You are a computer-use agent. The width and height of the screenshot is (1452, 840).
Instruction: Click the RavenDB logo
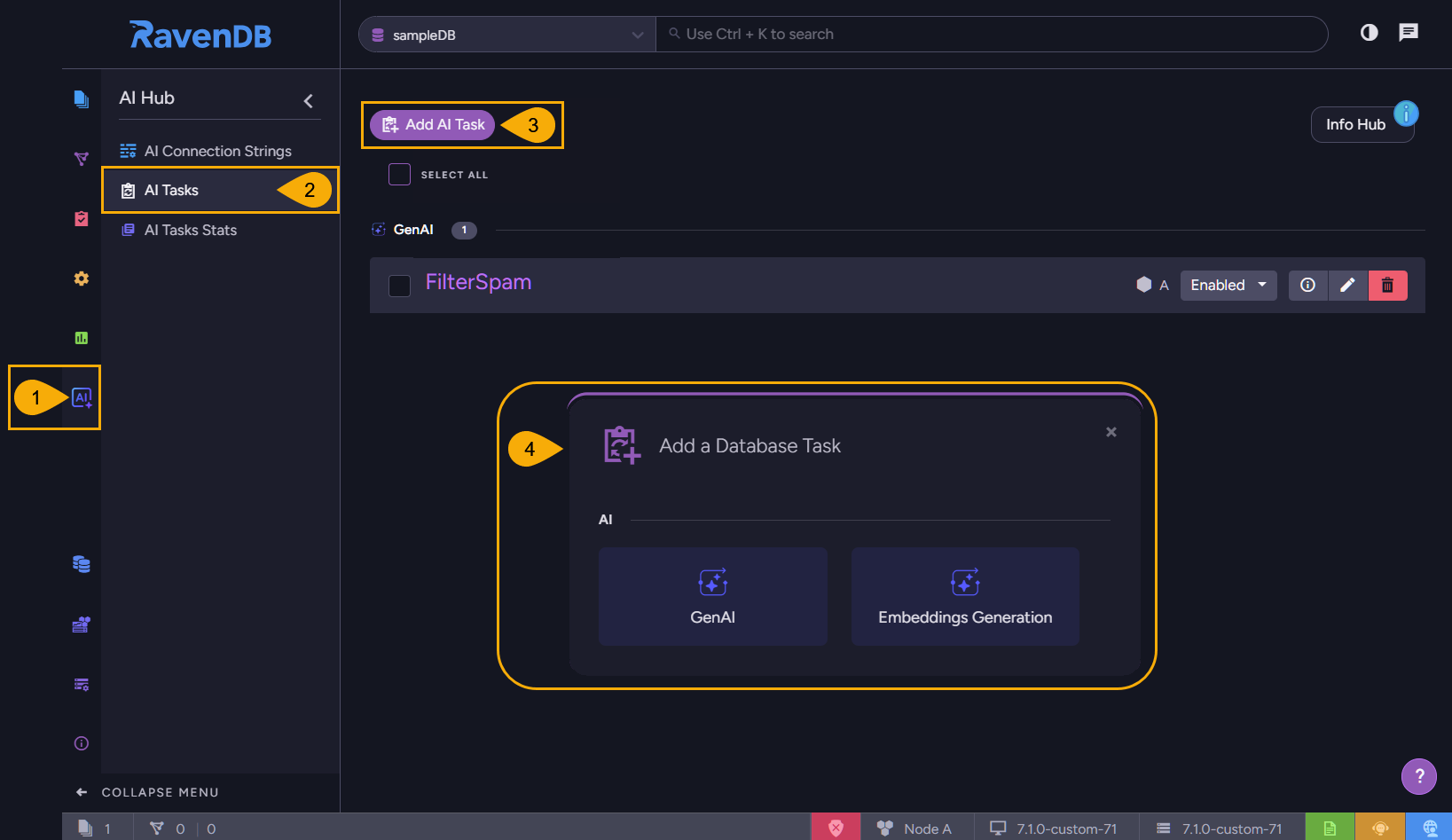(x=200, y=35)
